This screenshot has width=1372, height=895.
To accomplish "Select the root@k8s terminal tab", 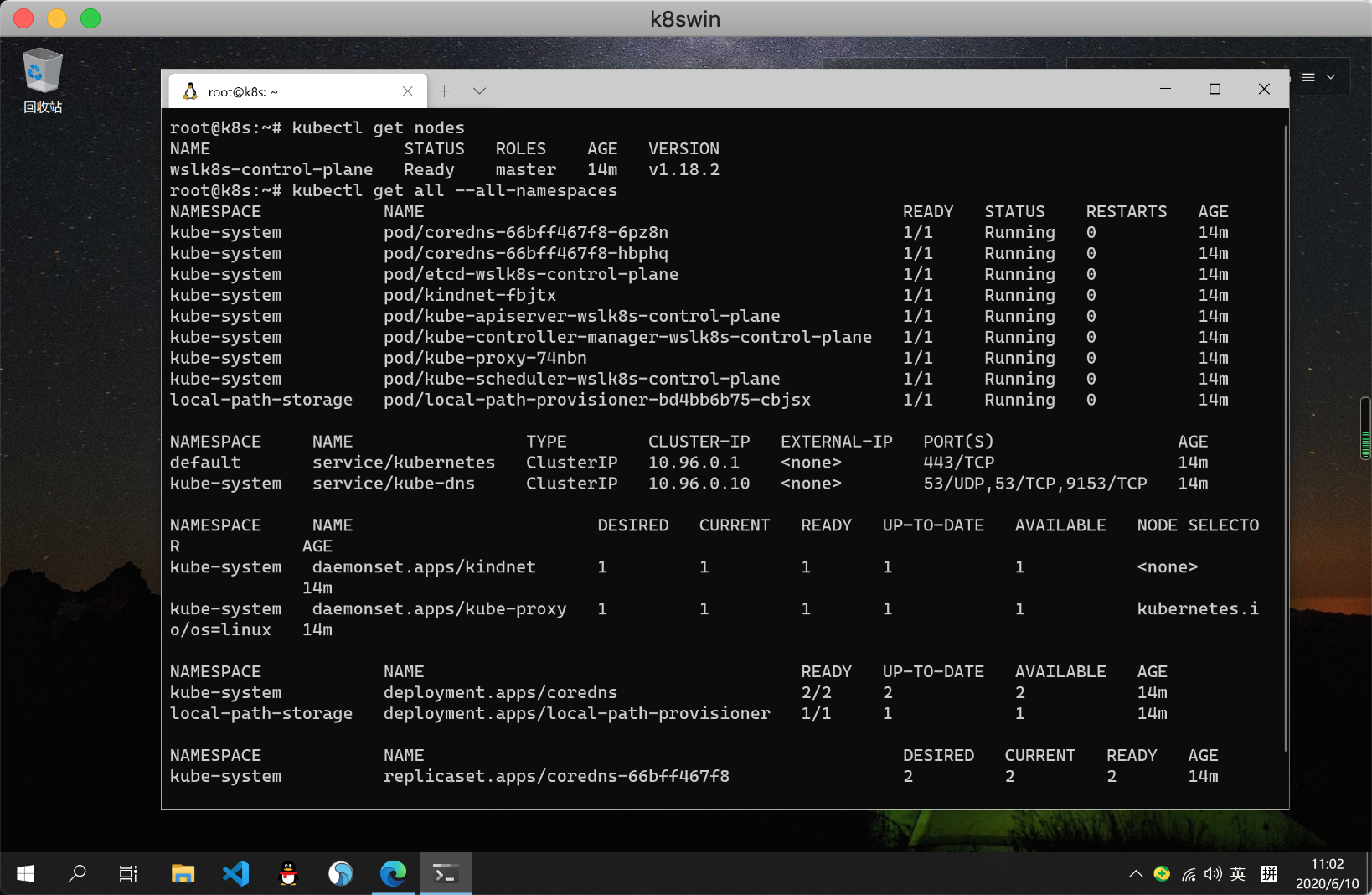I will (297, 91).
